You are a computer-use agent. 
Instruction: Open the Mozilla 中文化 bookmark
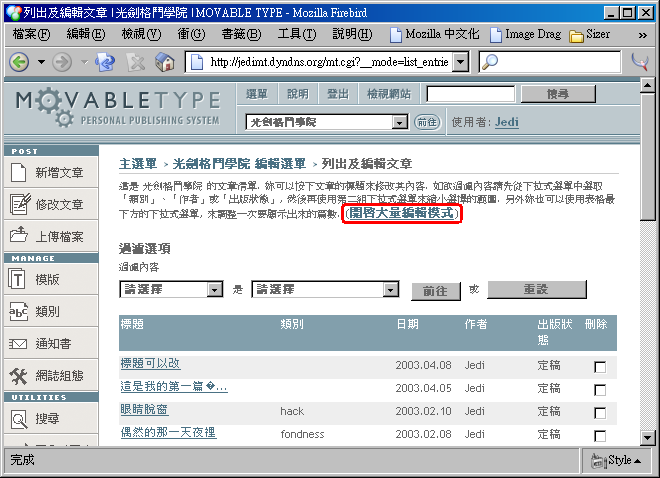pos(434,34)
